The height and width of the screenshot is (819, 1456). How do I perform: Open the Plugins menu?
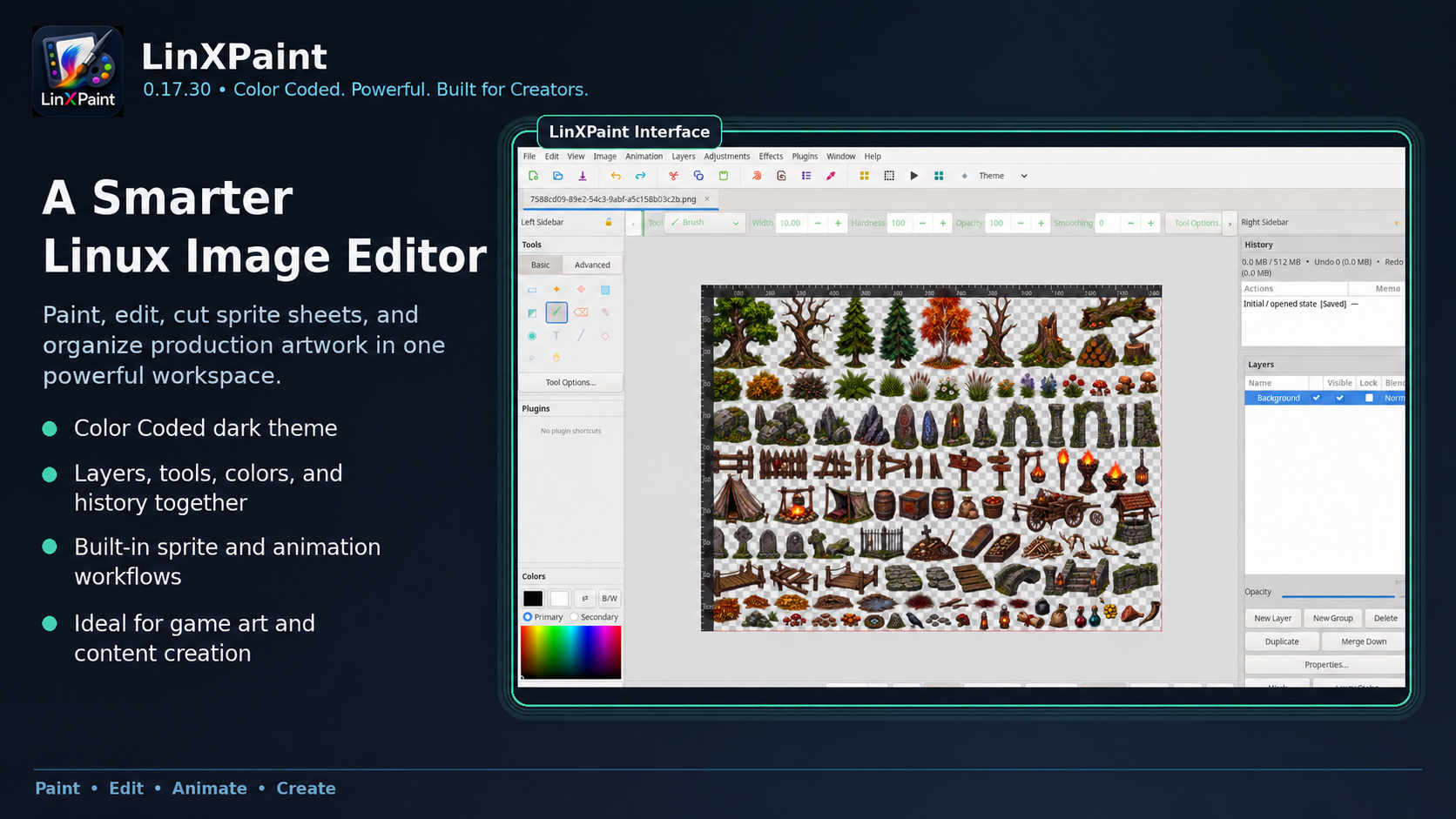coord(805,157)
